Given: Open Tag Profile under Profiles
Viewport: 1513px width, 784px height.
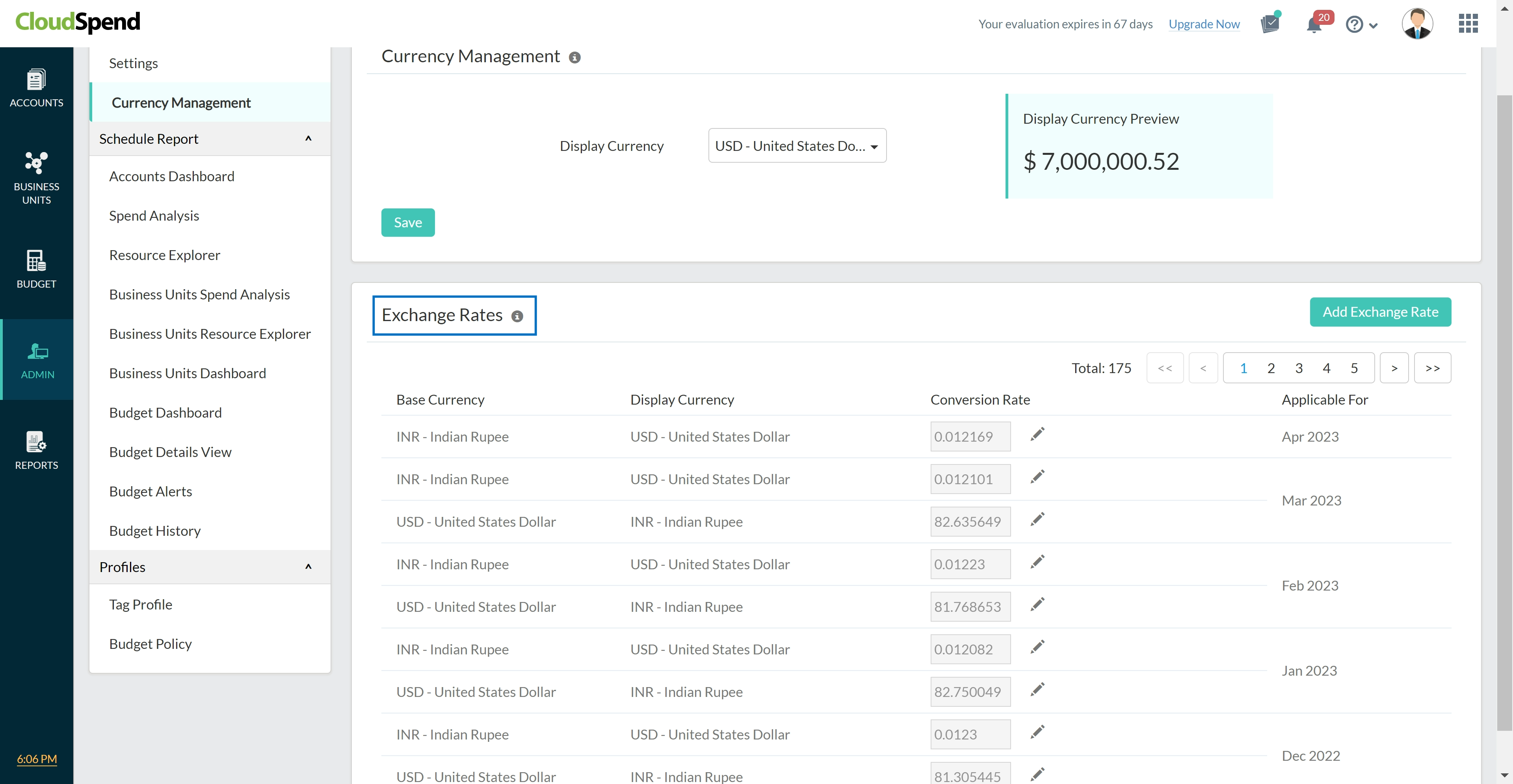Looking at the screenshot, I should point(140,604).
